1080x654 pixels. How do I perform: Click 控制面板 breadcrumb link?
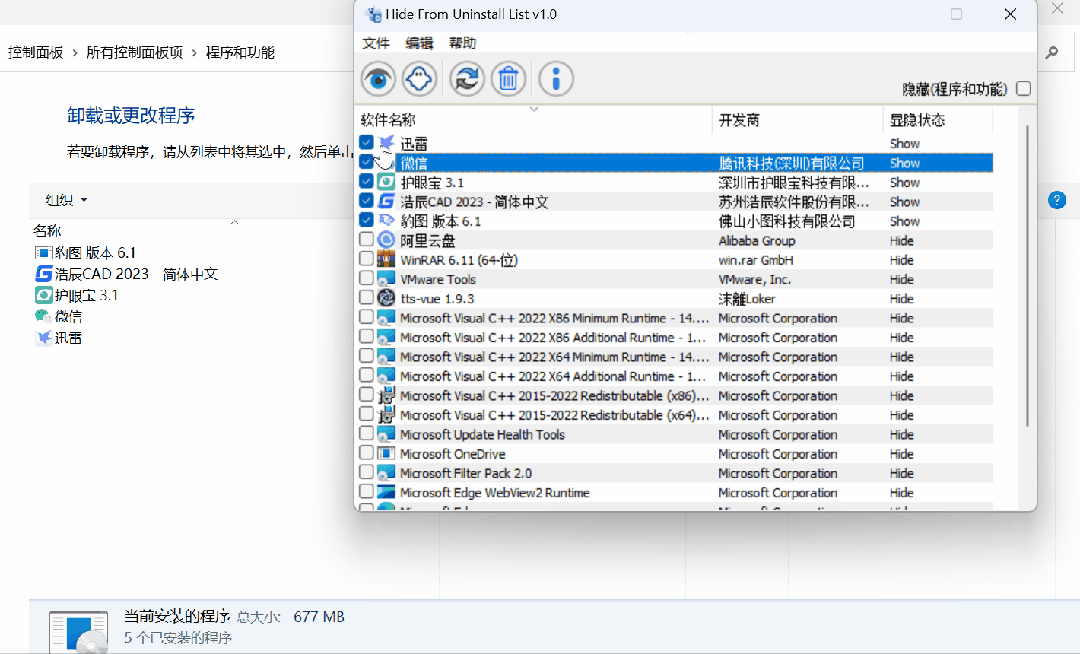35,52
